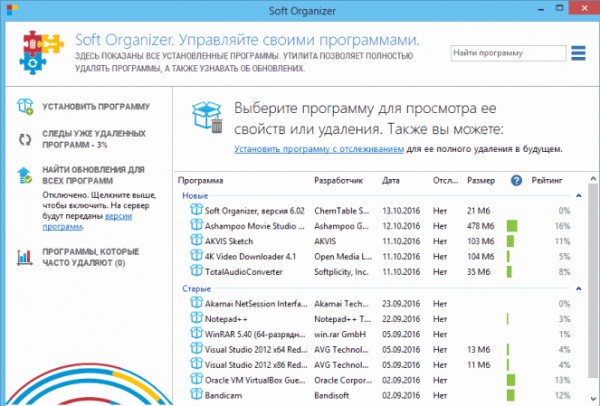600x406 pixels.
Task: Open Установить программу с отслеживанием link
Action: [319, 149]
